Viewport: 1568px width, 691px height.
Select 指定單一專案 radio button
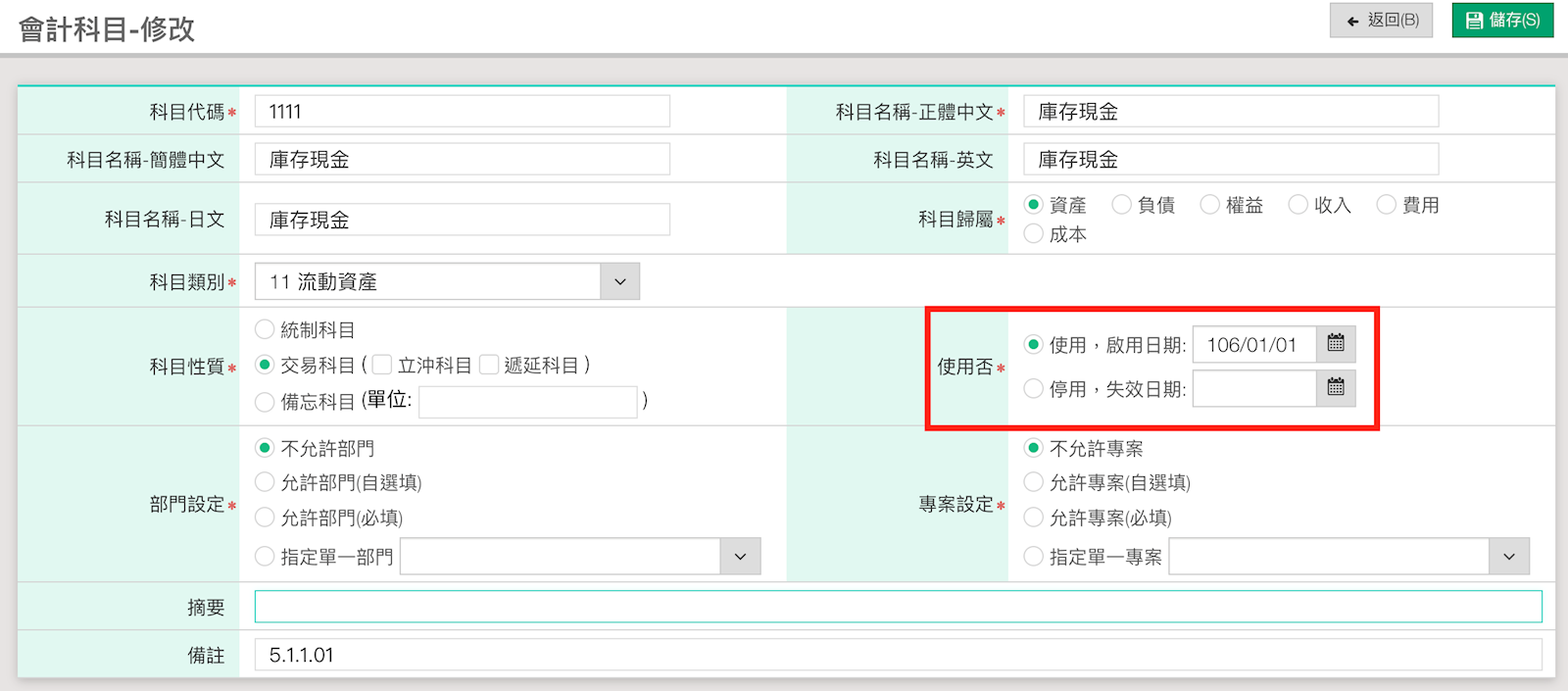pos(1033,557)
